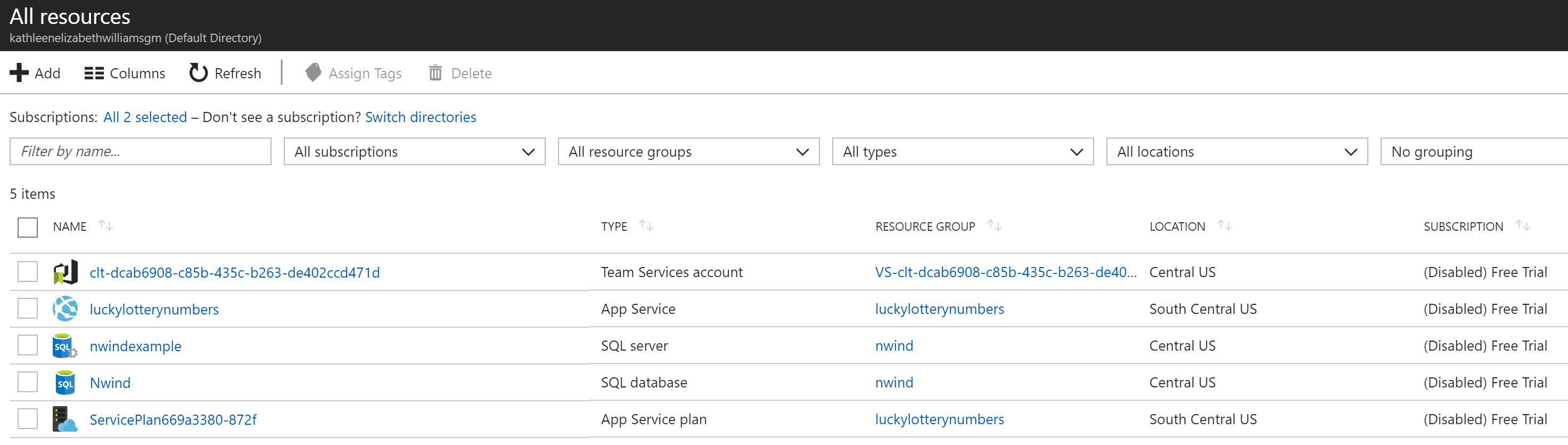Screen dimensions: 1568x445
Task: Open the All subscriptions dropdown
Action: tap(415, 152)
